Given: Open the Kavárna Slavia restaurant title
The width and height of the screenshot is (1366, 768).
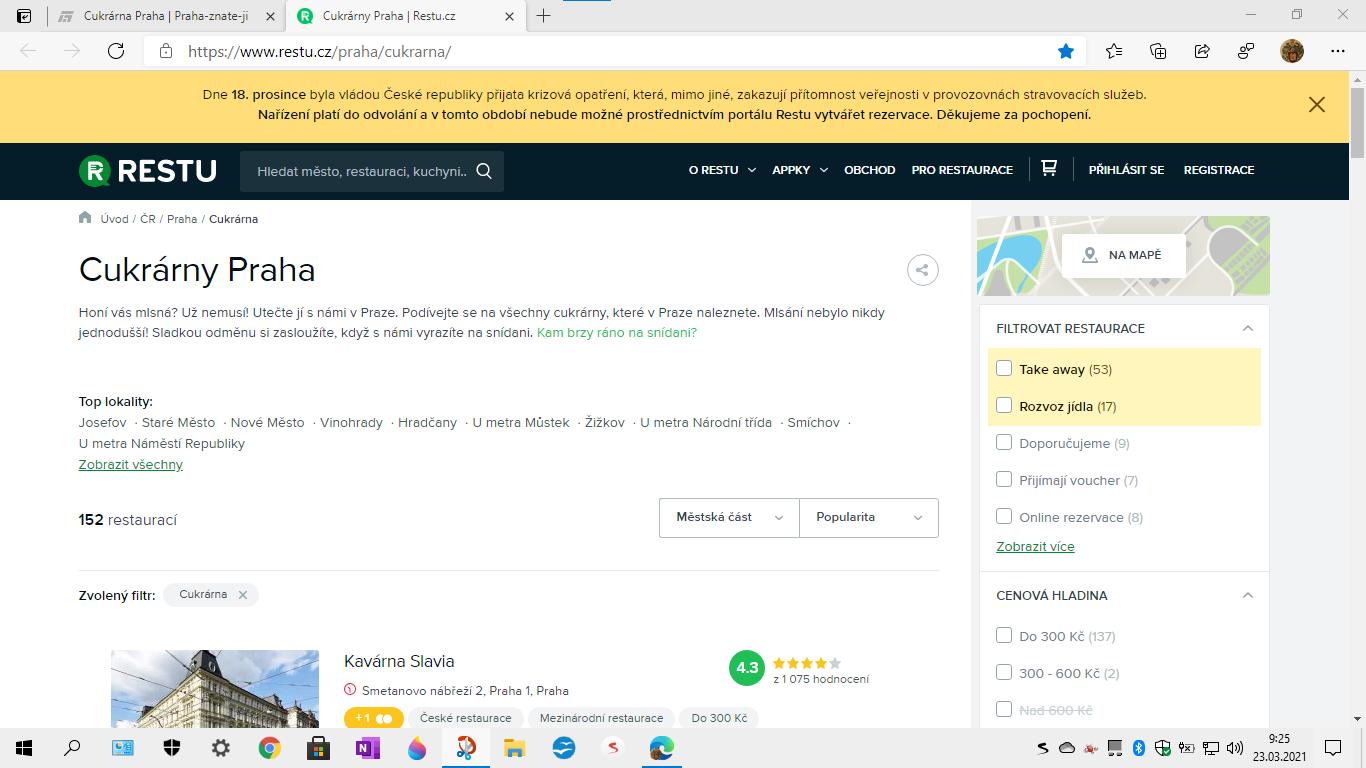Looking at the screenshot, I should [399, 662].
